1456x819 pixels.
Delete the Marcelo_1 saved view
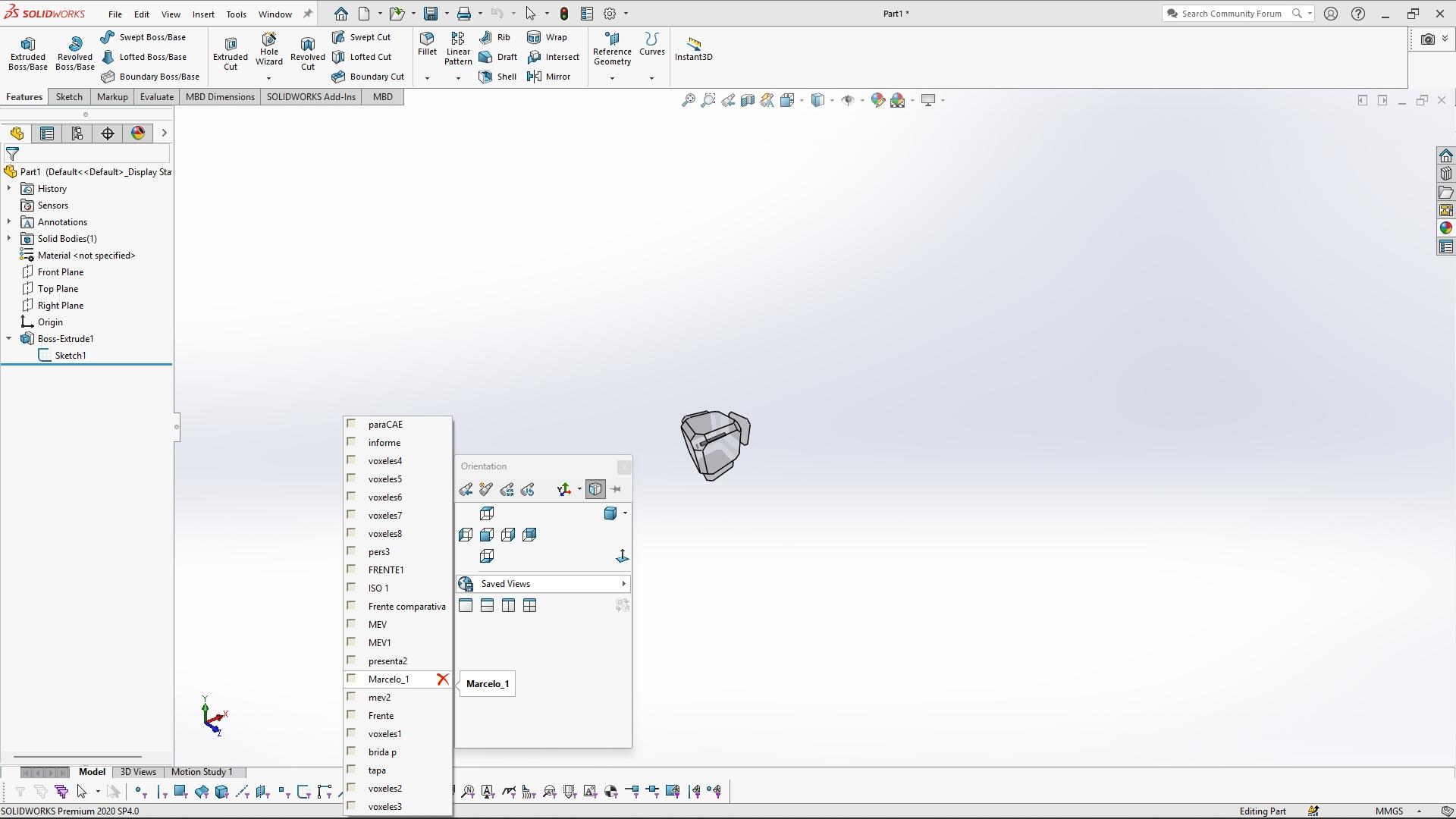click(443, 679)
